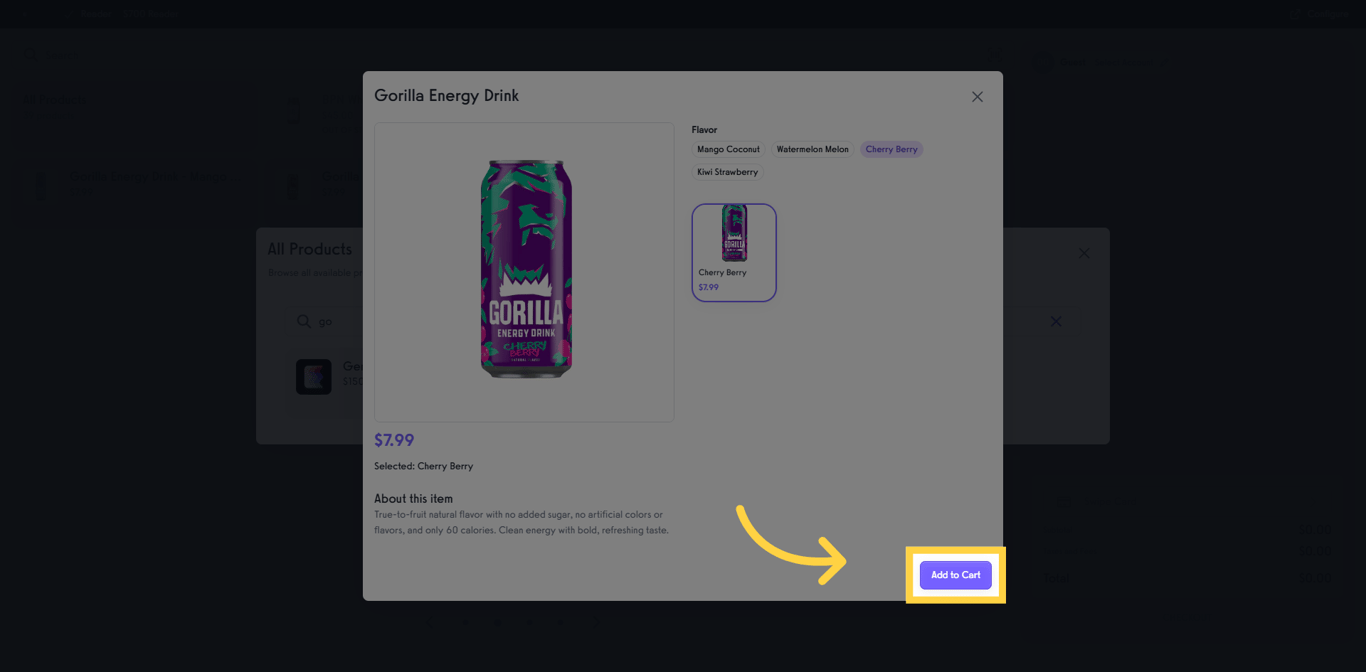Clear the product search with the X icon

(x=1056, y=322)
